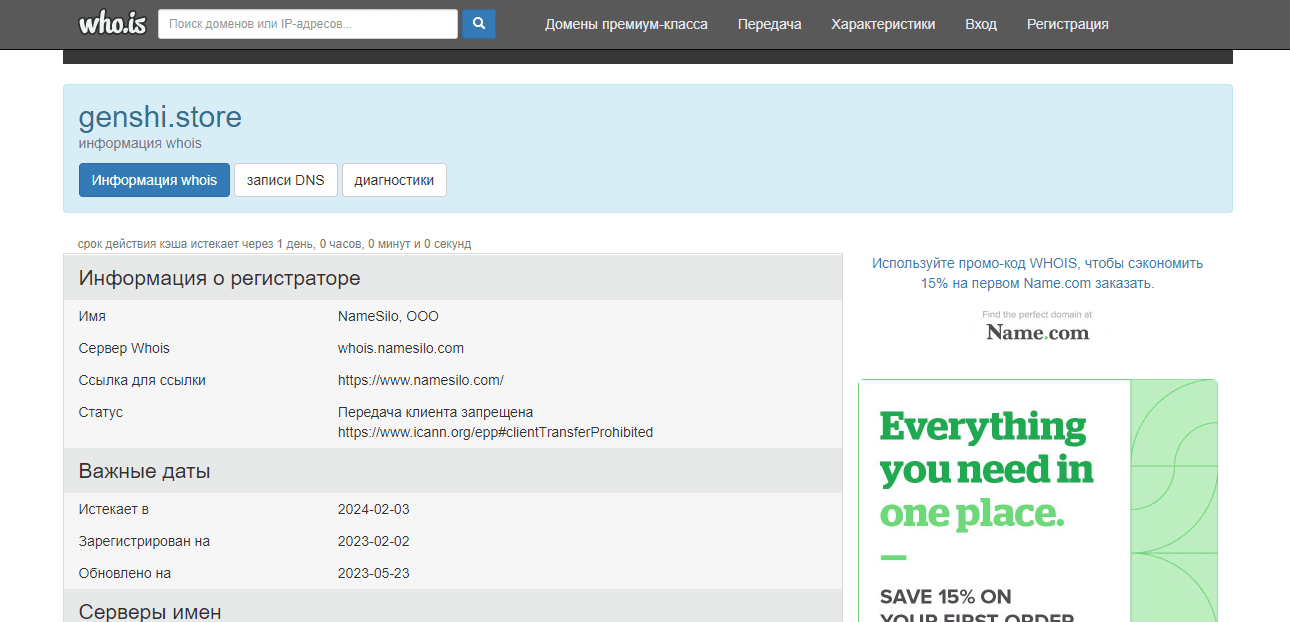Click the icann.org clientTransferProhibited status URL

coord(495,432)
